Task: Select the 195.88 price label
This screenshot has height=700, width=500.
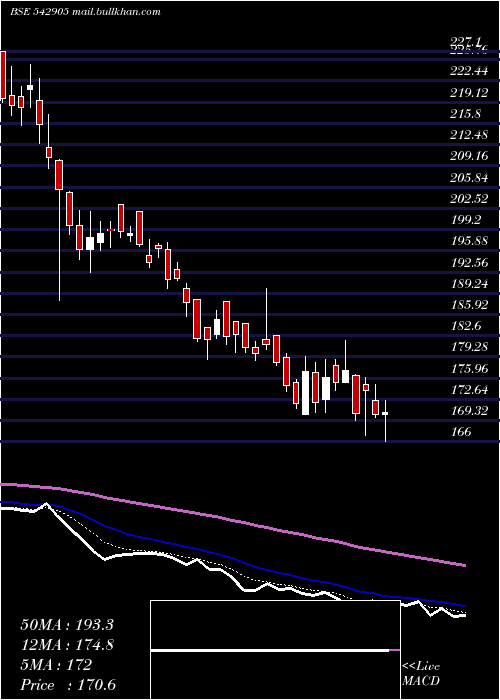Action: click(469, 241)
